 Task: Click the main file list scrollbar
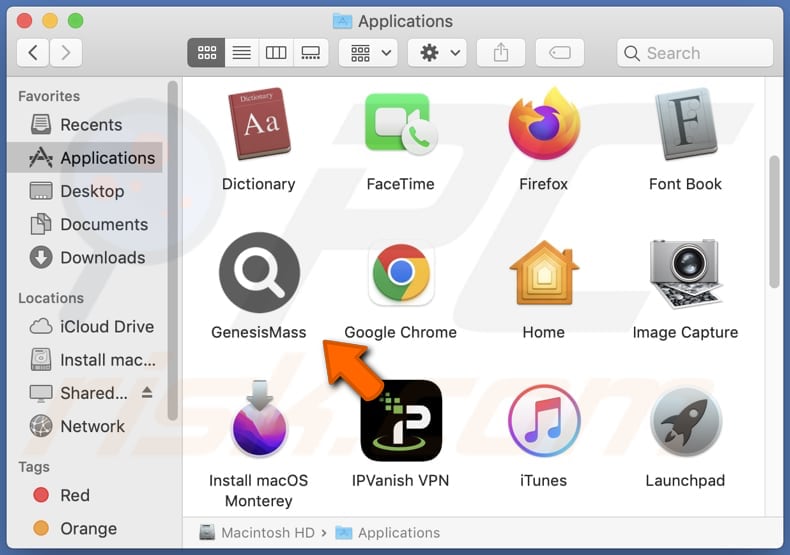point(774,222)
